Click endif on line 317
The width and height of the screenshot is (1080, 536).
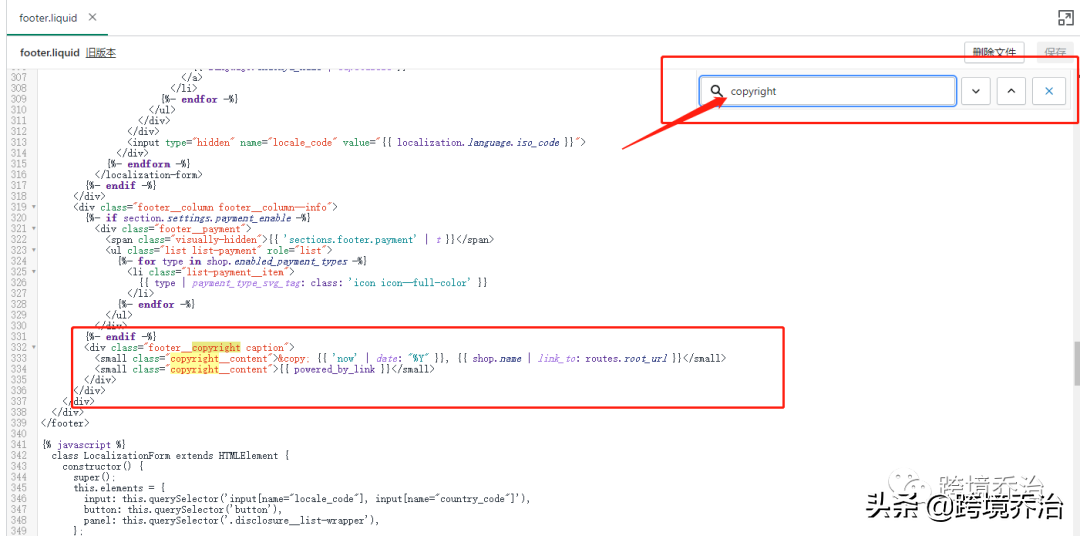(122, 185)
